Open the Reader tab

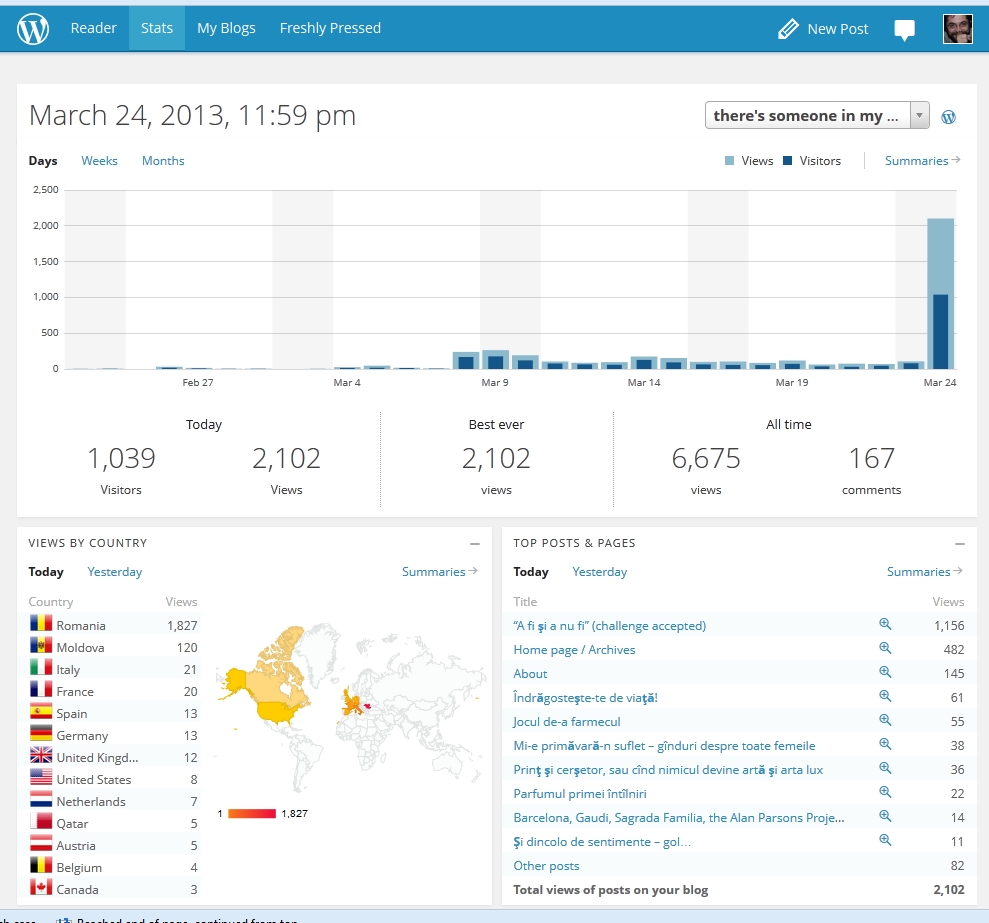coord(94,28)
